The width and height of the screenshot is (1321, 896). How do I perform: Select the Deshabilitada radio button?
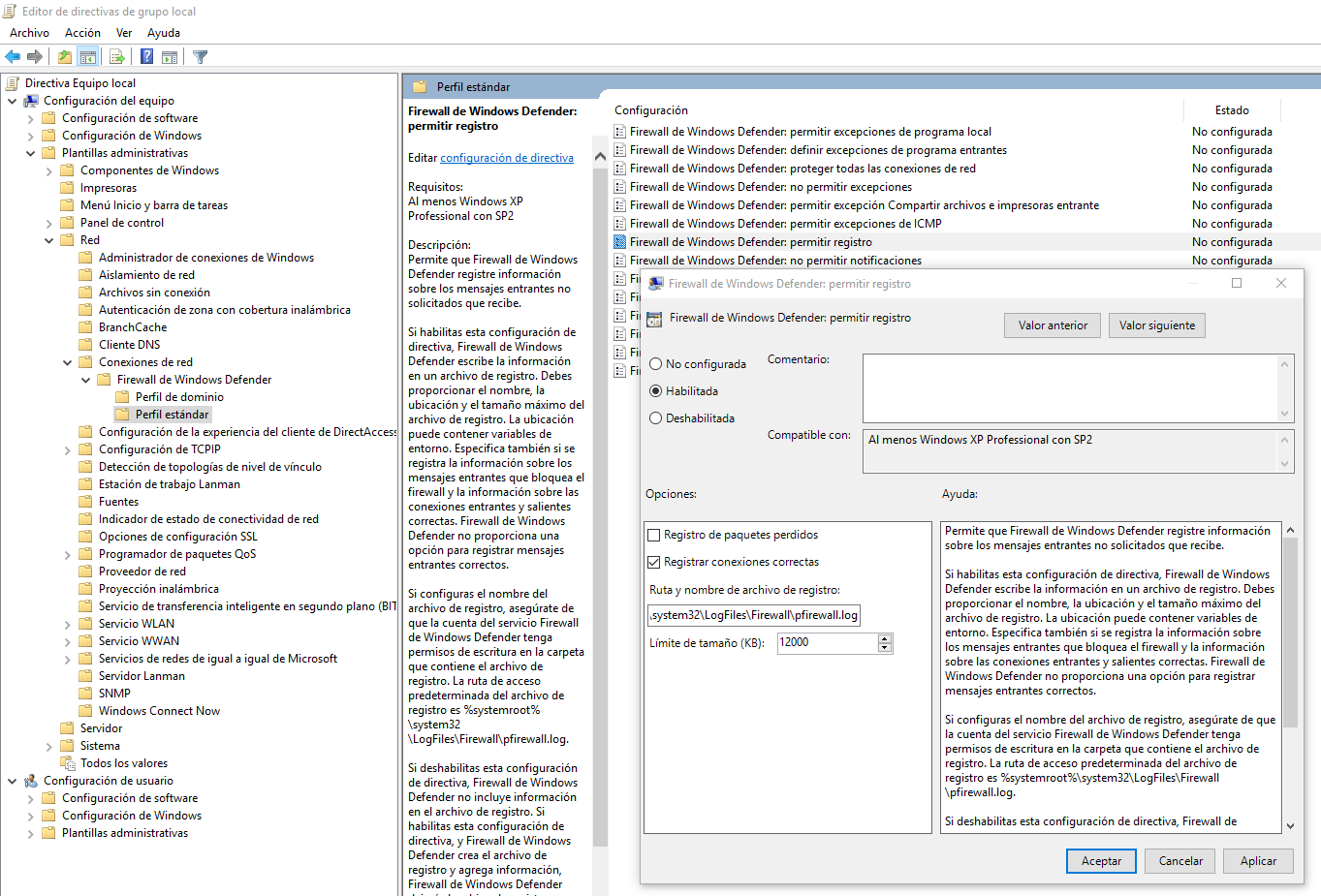click(x=658, y=417)
